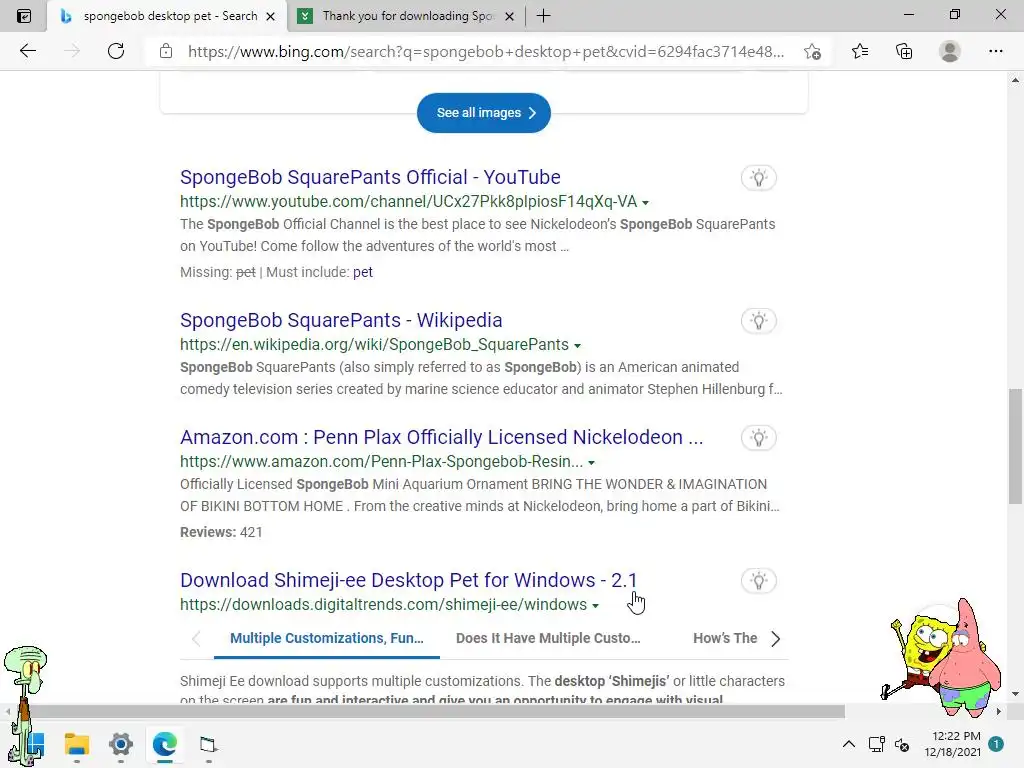
Task: Open File Explorer from taskbar
Action: pos(76,744)
